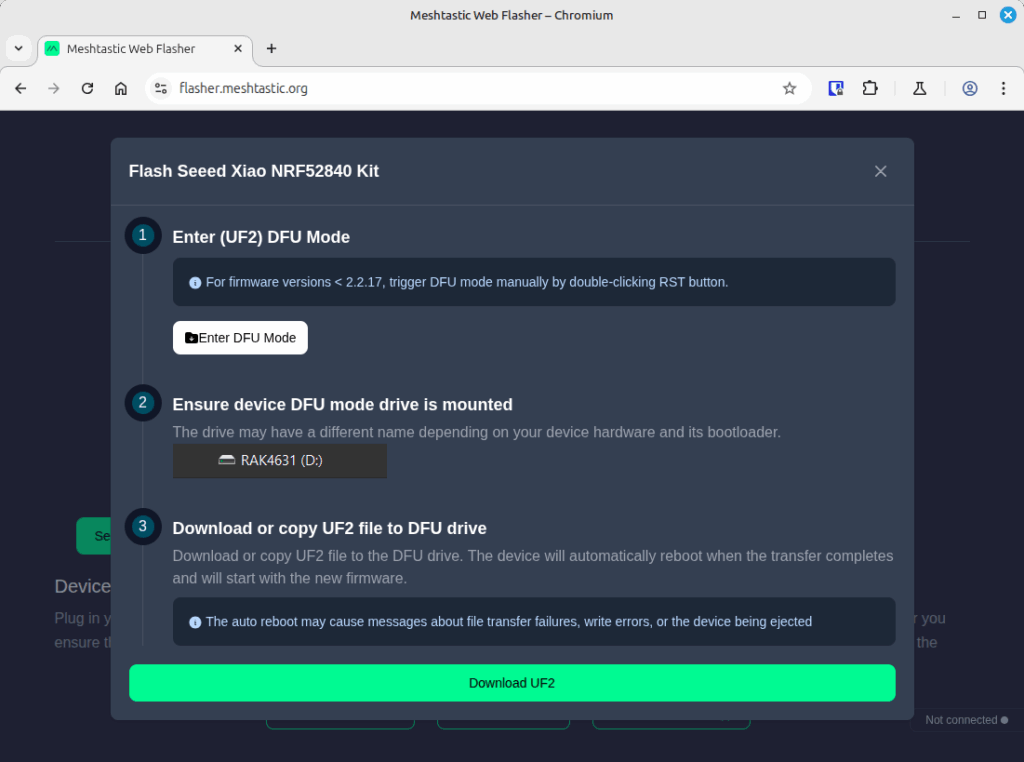This screenshot has height=762, width=1024.
Task: Go back to previous page
Action: (x=21, y=88)
